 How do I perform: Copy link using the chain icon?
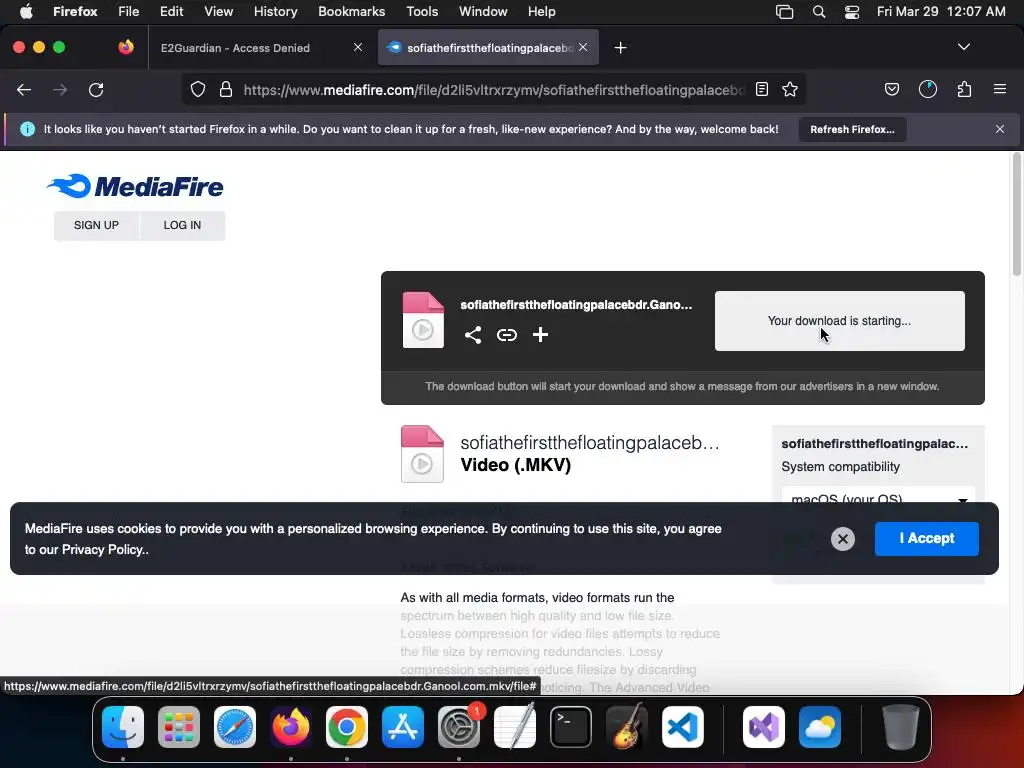point(507,335)
